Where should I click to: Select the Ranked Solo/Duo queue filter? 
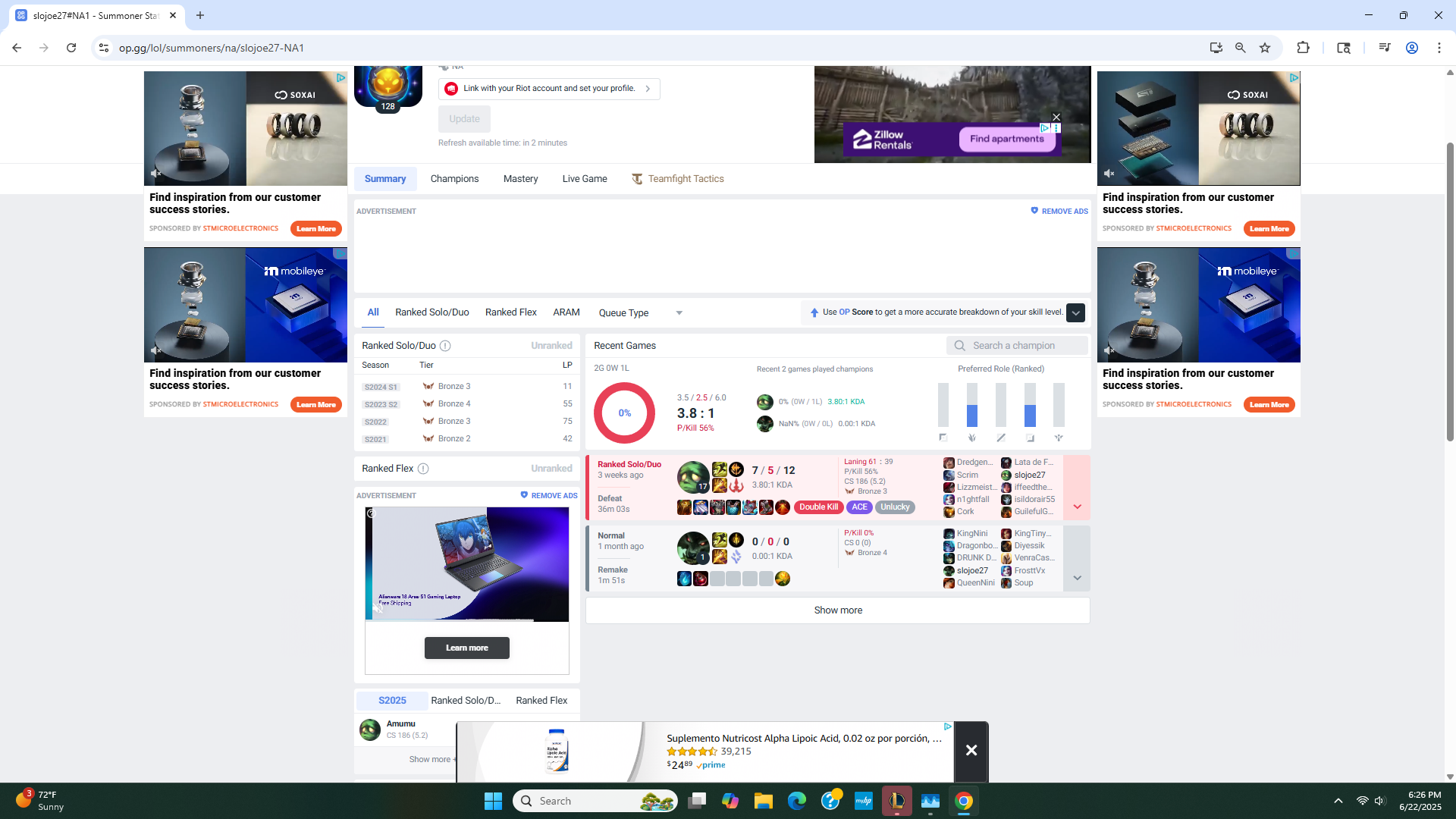(431, 312)
